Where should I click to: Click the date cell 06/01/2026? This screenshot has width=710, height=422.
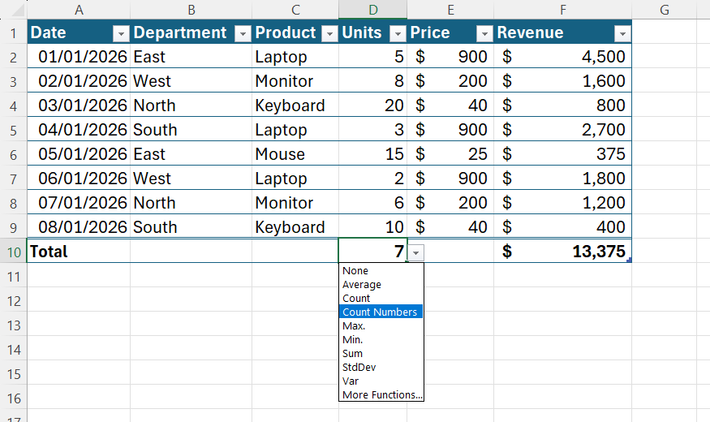click(x=79, y=178)
